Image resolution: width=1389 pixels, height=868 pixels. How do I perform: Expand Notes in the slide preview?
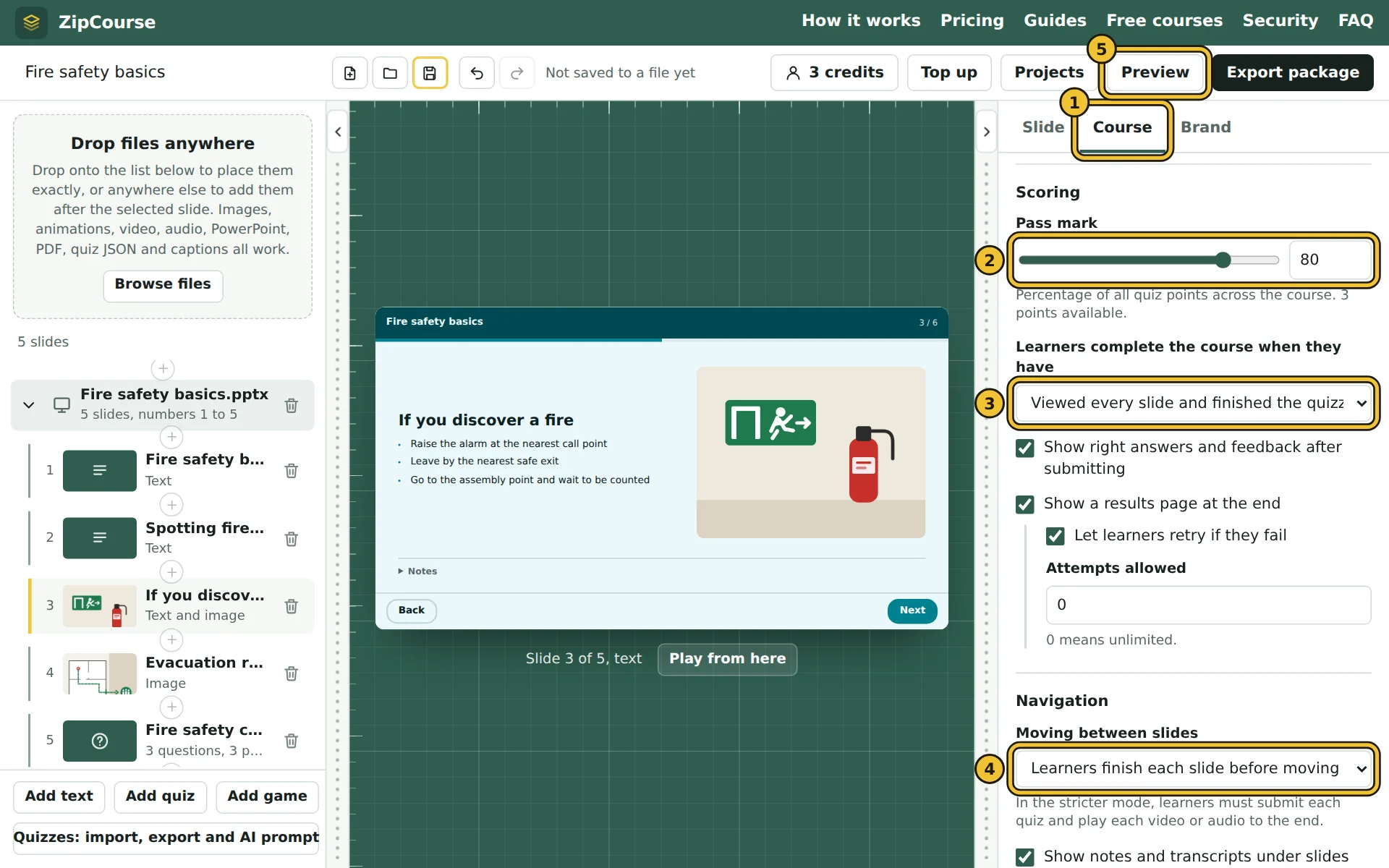[x=417, y=571]
